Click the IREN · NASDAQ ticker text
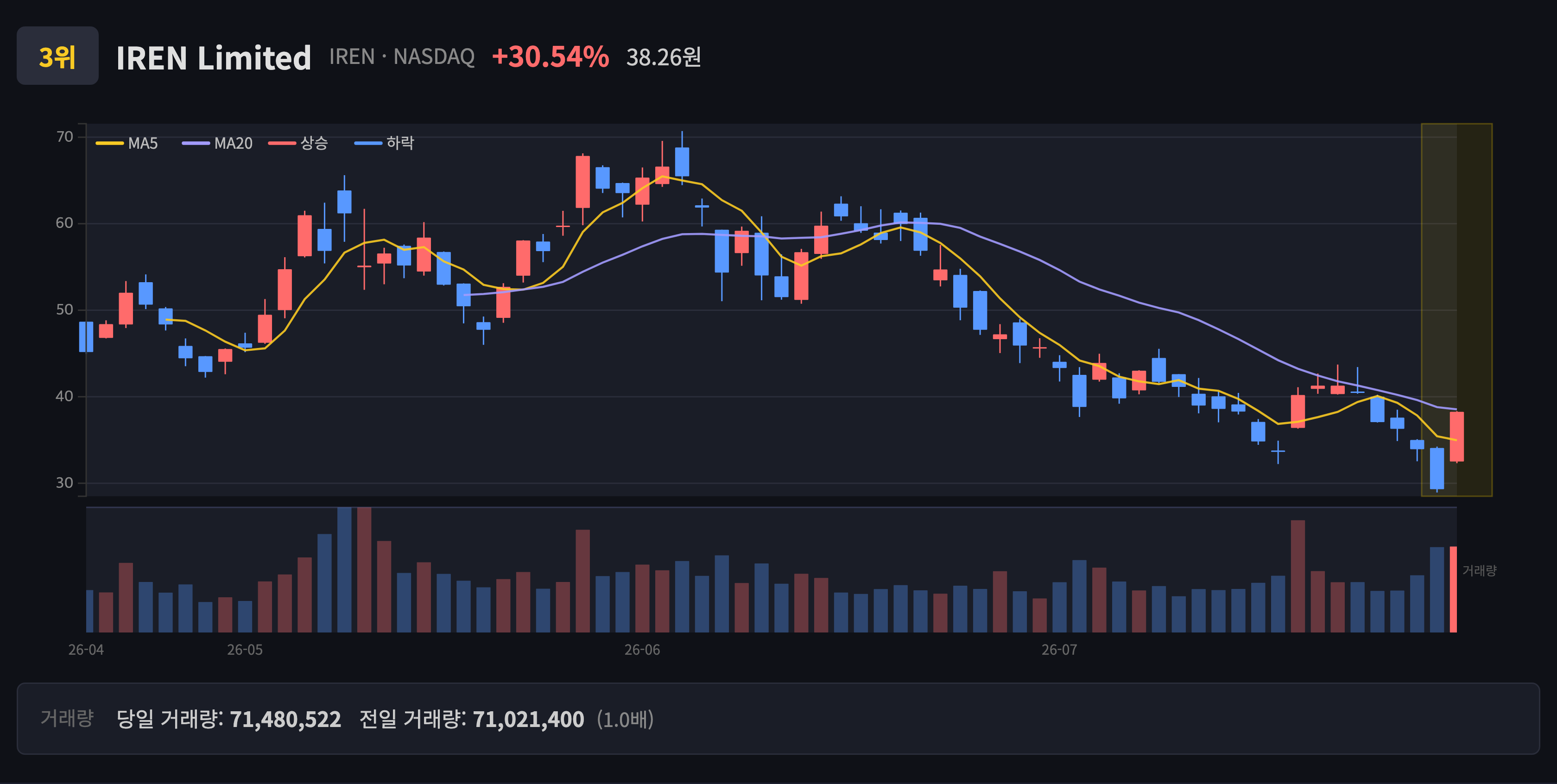The image size is (1557, 784). (402, 57)
